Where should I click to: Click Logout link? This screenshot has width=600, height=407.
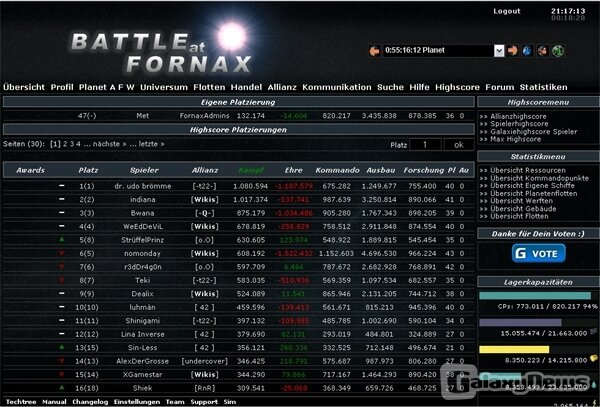pyautogui.click(x=507, y=11)
